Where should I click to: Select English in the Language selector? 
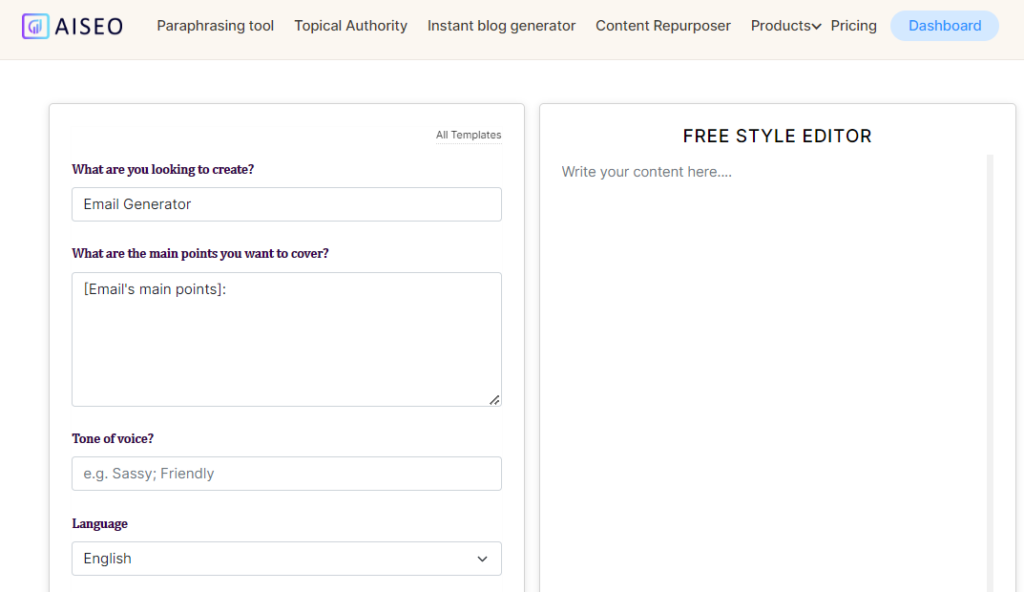tap(286, 558)
